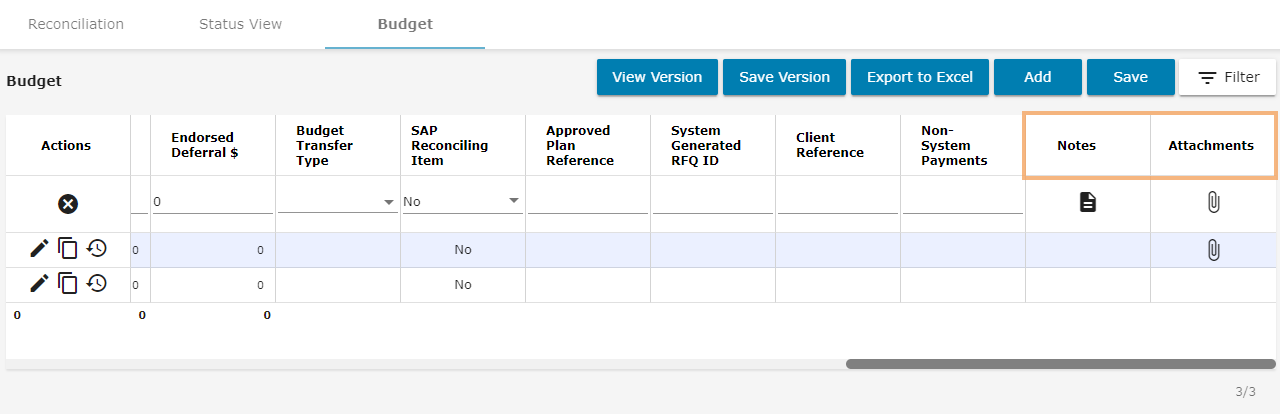Image resolution: width=1280 pixels, height=414 pixels.
Task: Duplicate the second data row using copy icon
Action: tap(68, 284)
